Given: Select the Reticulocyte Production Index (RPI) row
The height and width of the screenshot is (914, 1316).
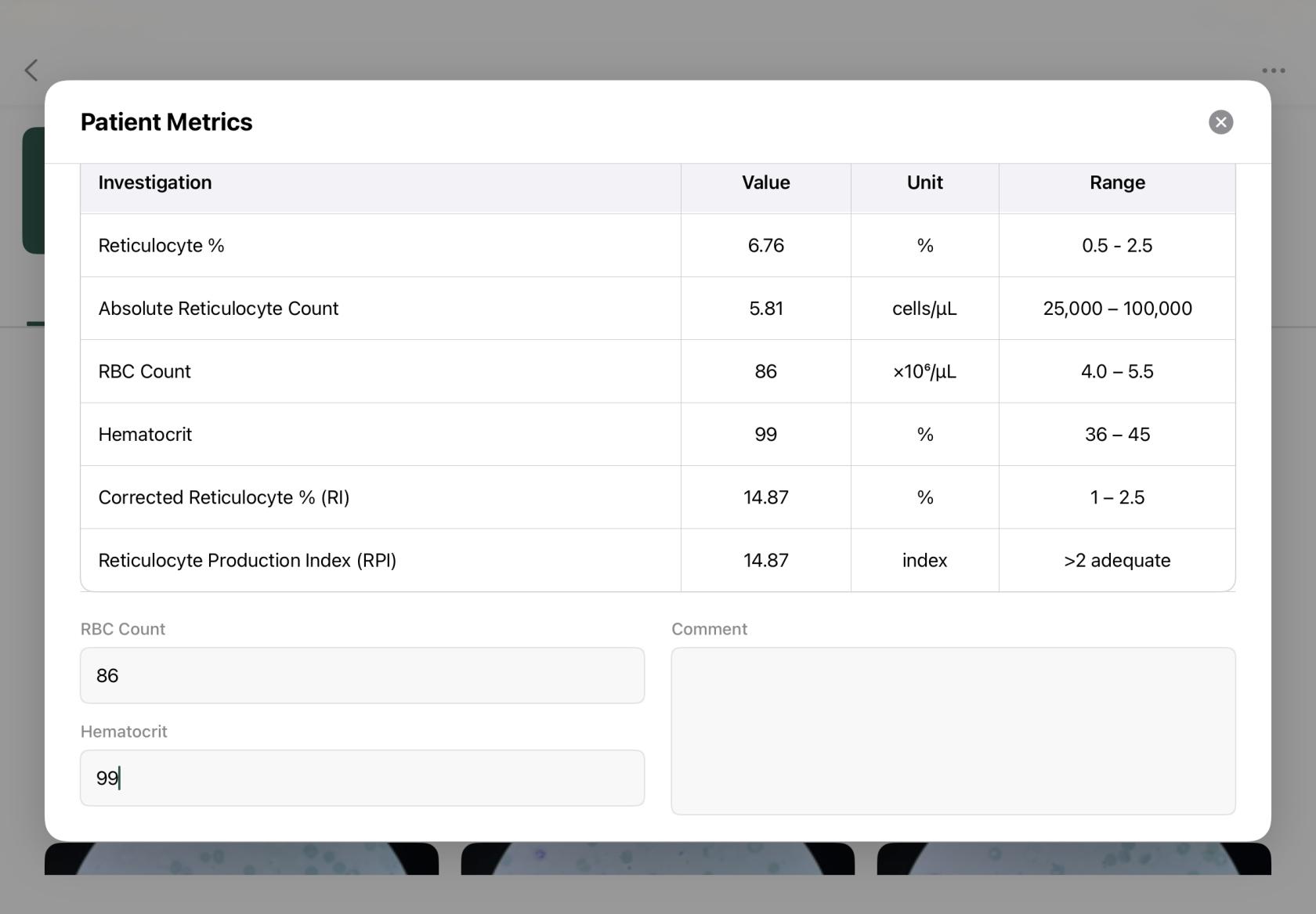Looking at the screenshot, I should 658,560.
